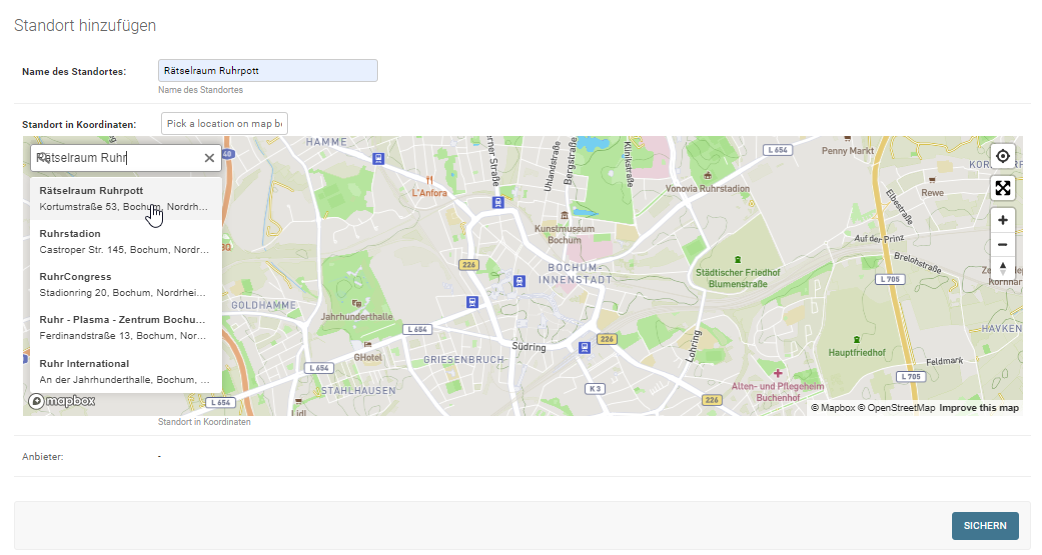Viewport: 1042px width, 555px height.
Task: Zoom in on the map
Action: tap(1003, 220)
